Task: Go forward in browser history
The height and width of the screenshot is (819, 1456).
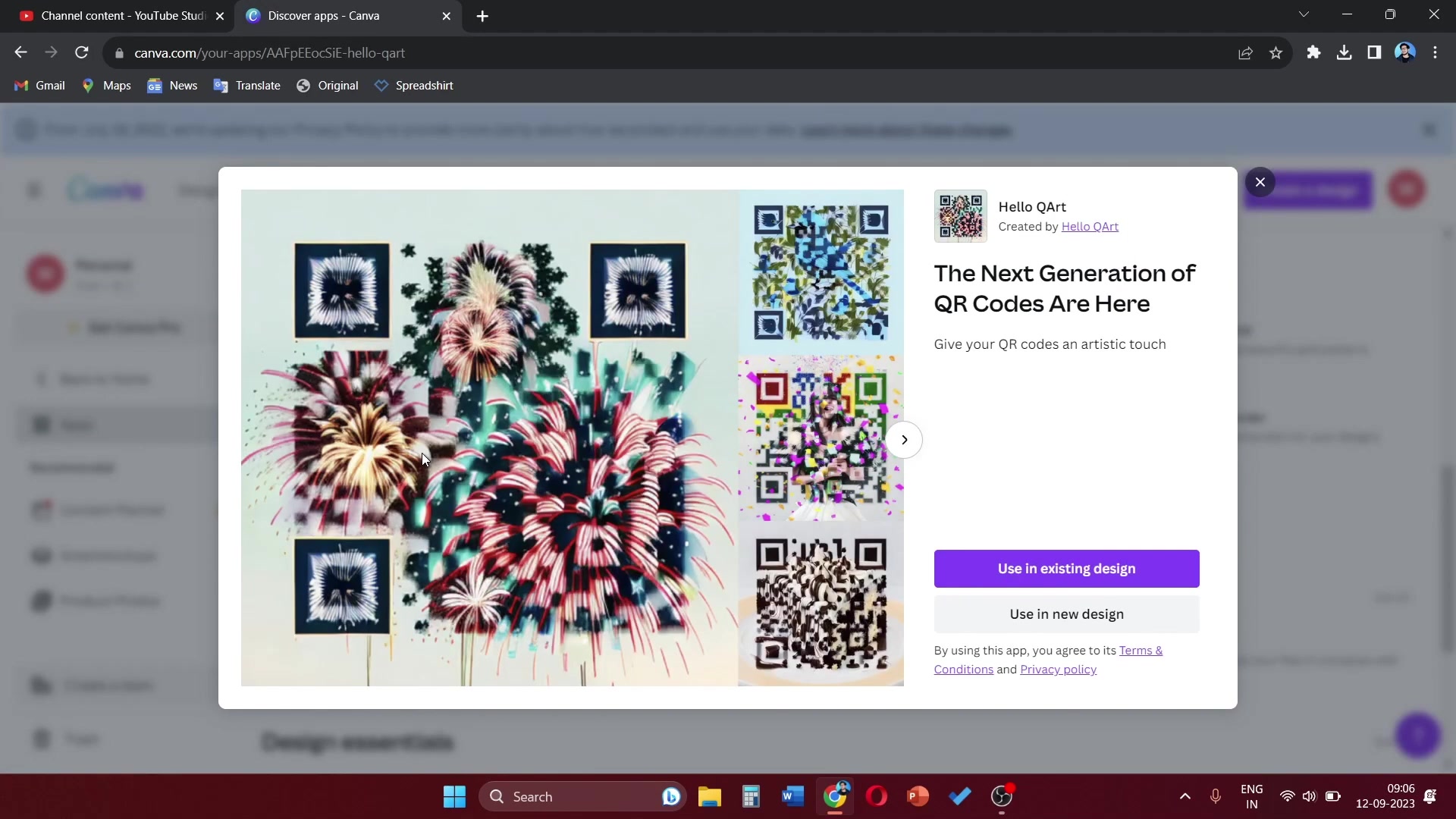Action: [x=51, y=52]
